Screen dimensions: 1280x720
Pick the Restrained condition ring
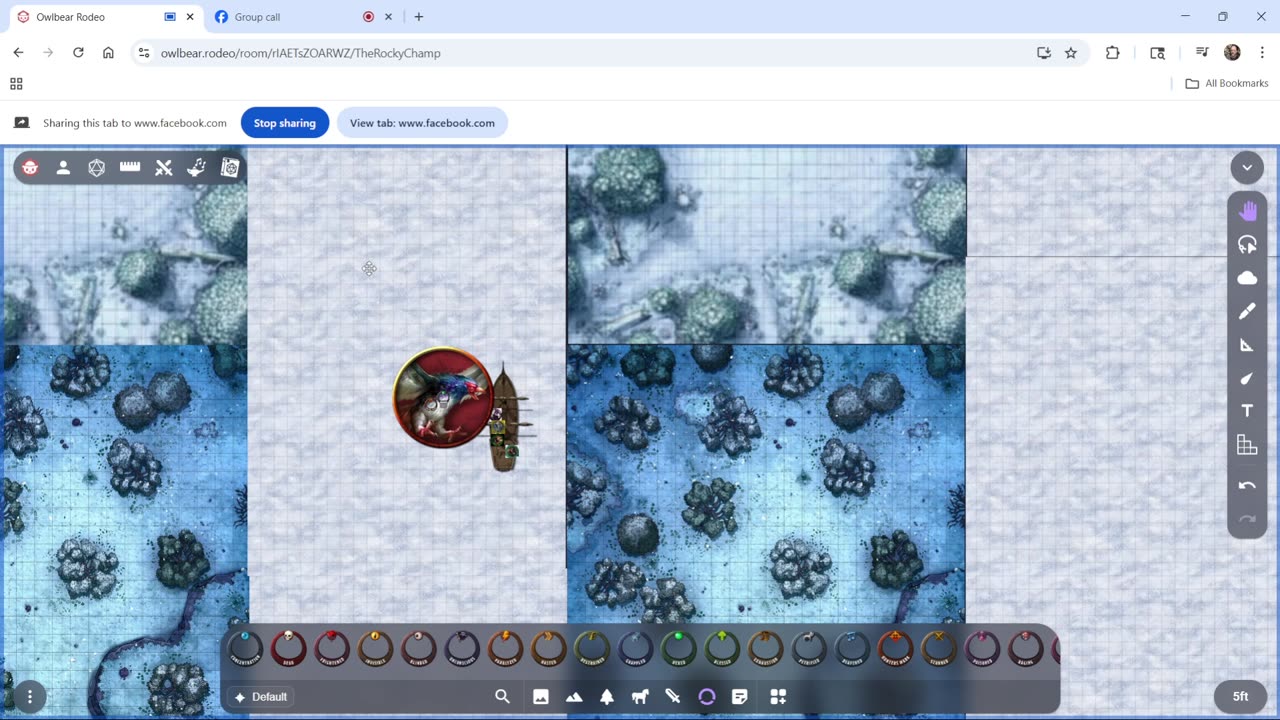pyautogui.click(x=592, y=649)
